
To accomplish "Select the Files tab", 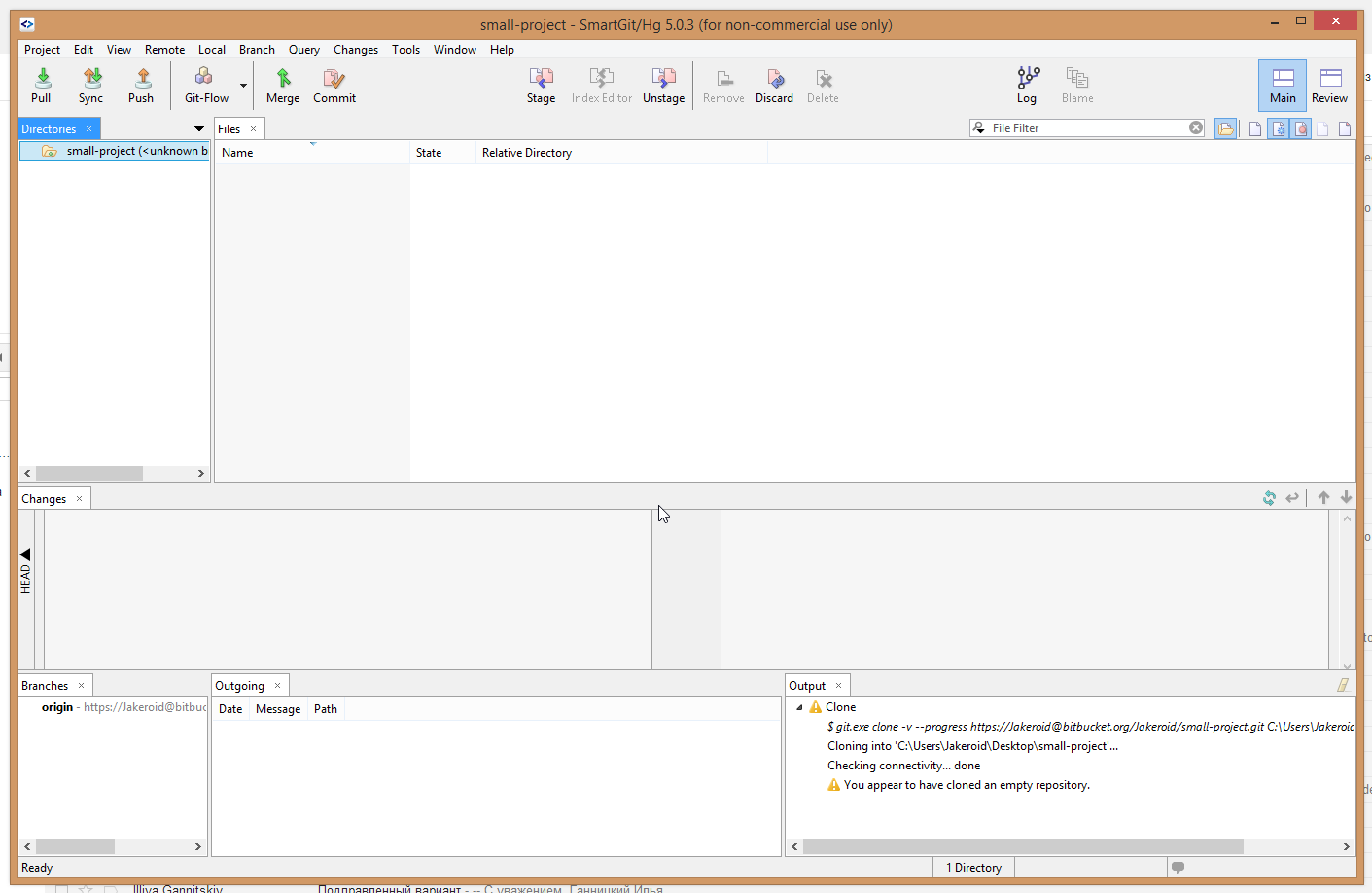I will [x=229, y=129].
